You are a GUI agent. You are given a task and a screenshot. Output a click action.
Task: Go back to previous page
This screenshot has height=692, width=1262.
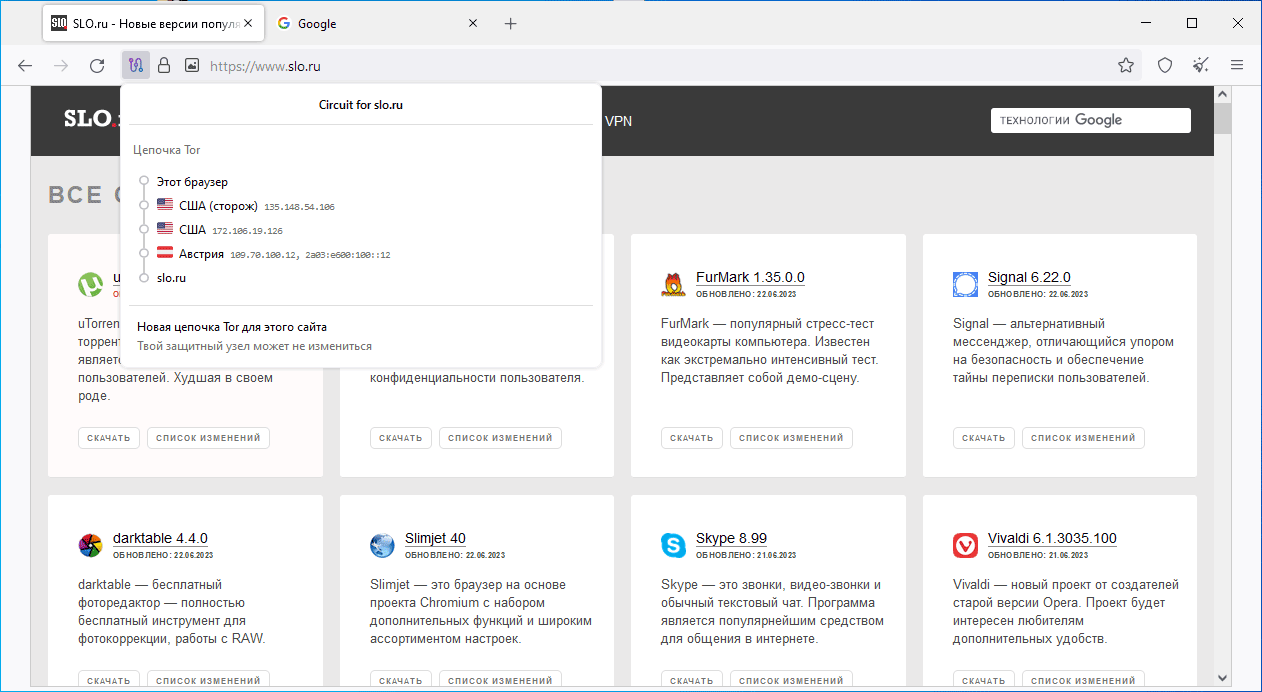tap(25, 65)
